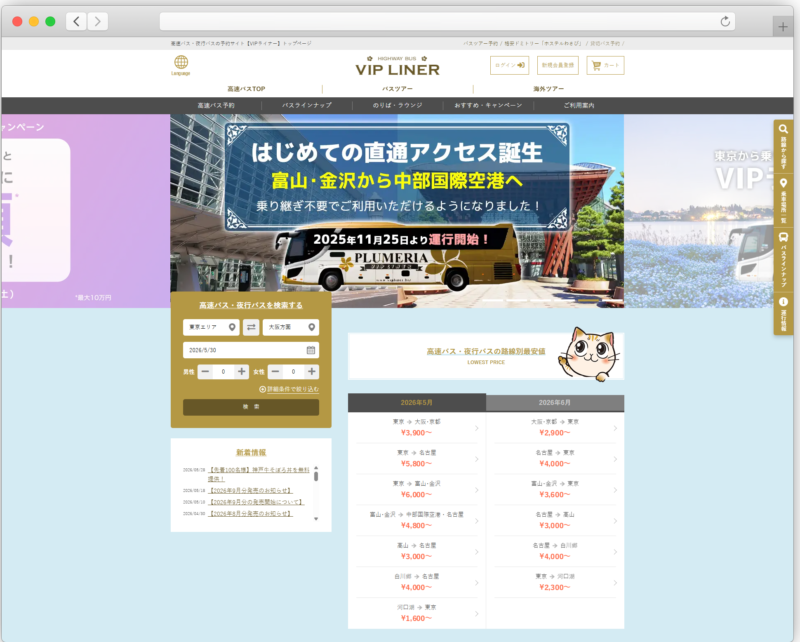Image resolution: width=800 pixels, height=642 pixels.
Task: Select the バスツアー tab
Action: coord(397,89)
